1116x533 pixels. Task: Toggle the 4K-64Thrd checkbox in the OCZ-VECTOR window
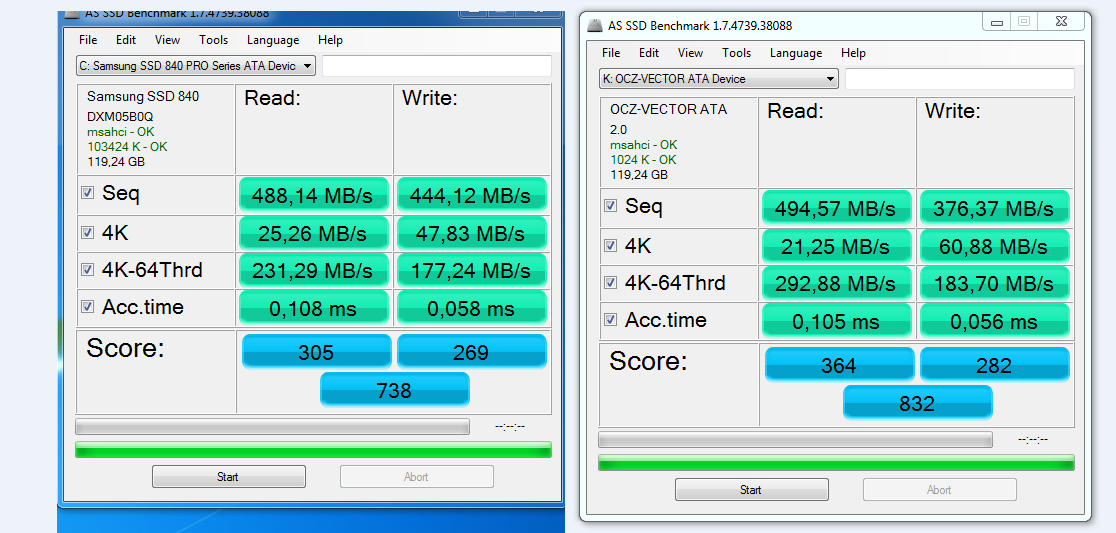tap(611, 283)
